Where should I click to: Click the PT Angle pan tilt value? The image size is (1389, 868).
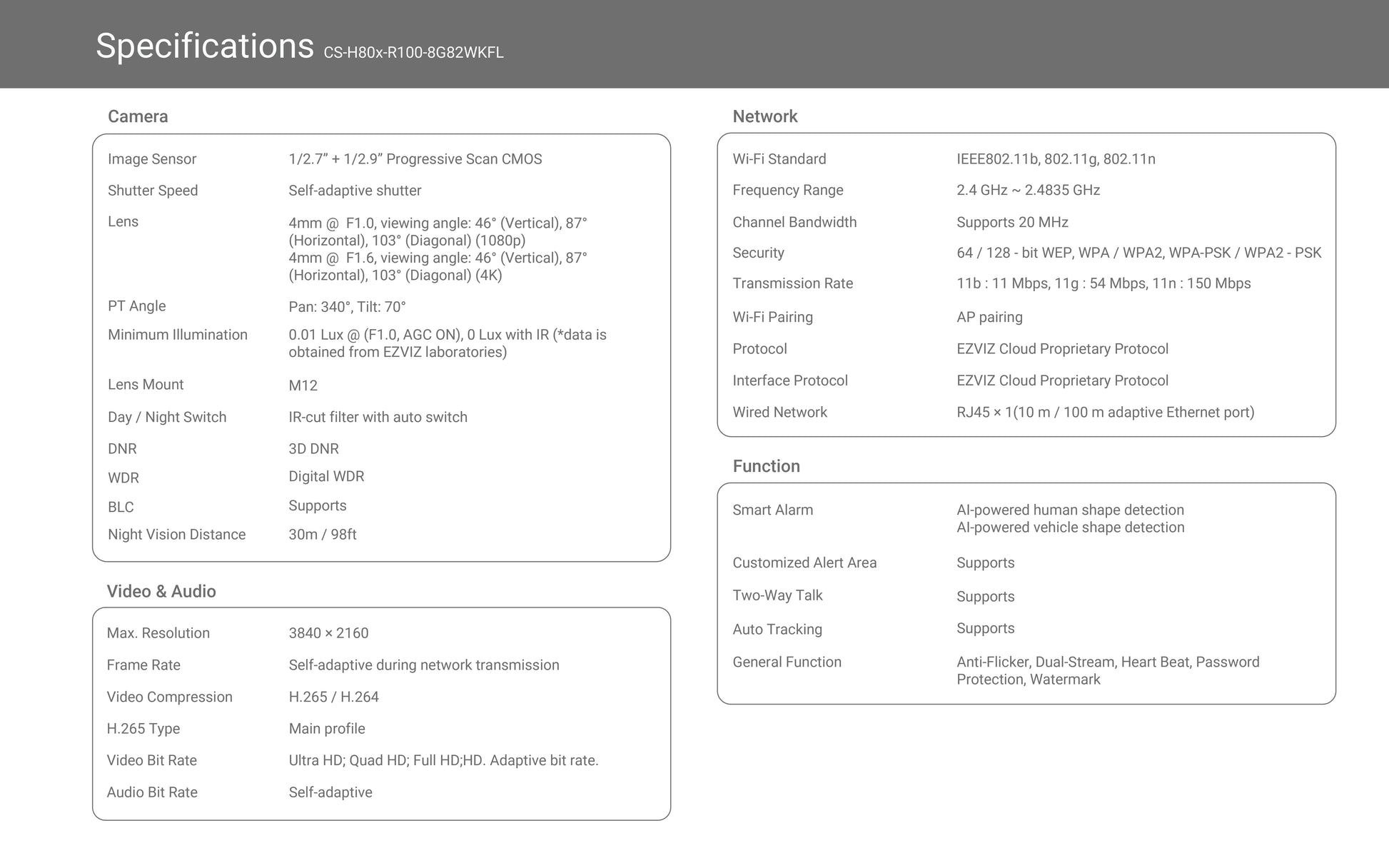[347, 307]
